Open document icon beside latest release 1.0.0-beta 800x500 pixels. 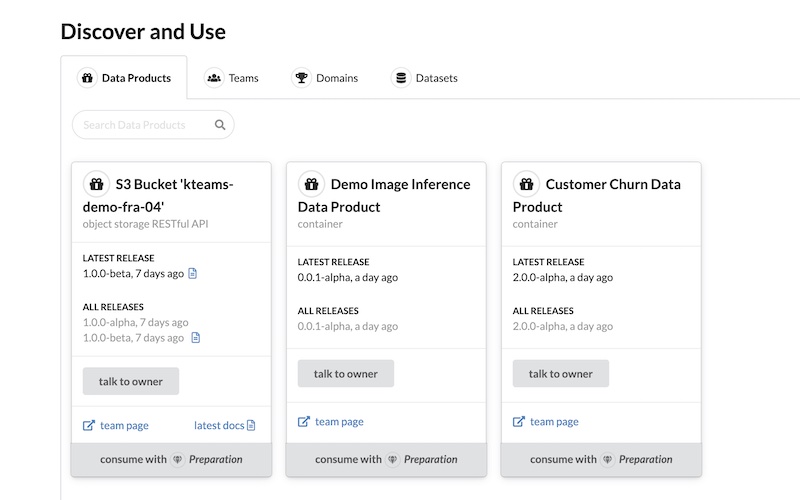192,273
